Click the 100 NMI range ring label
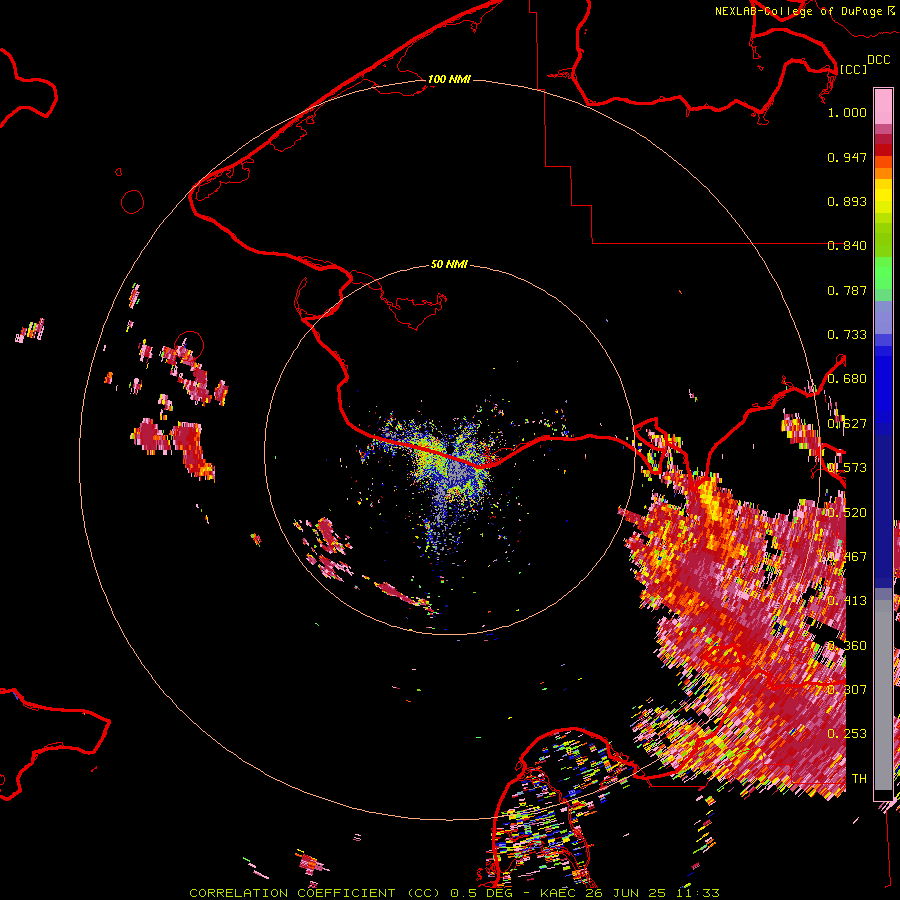The width and height of the screenshot is (900, 900). pos(449,79)
